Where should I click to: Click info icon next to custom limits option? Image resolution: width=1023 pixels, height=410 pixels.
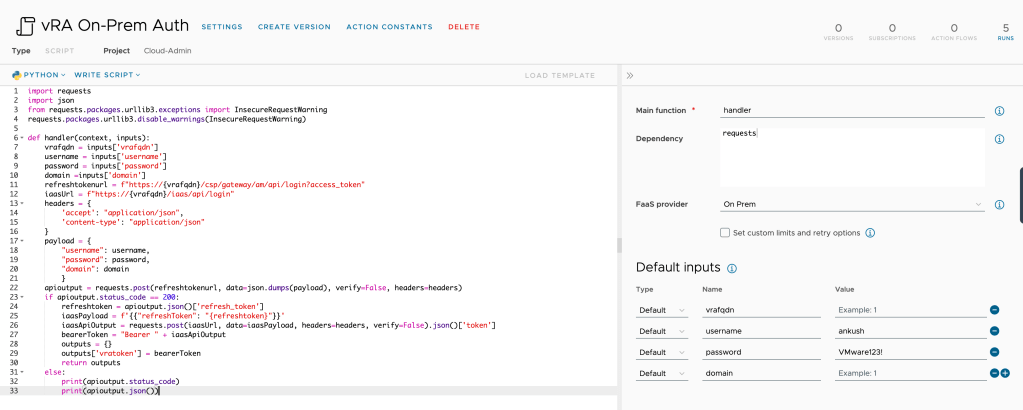870,233
